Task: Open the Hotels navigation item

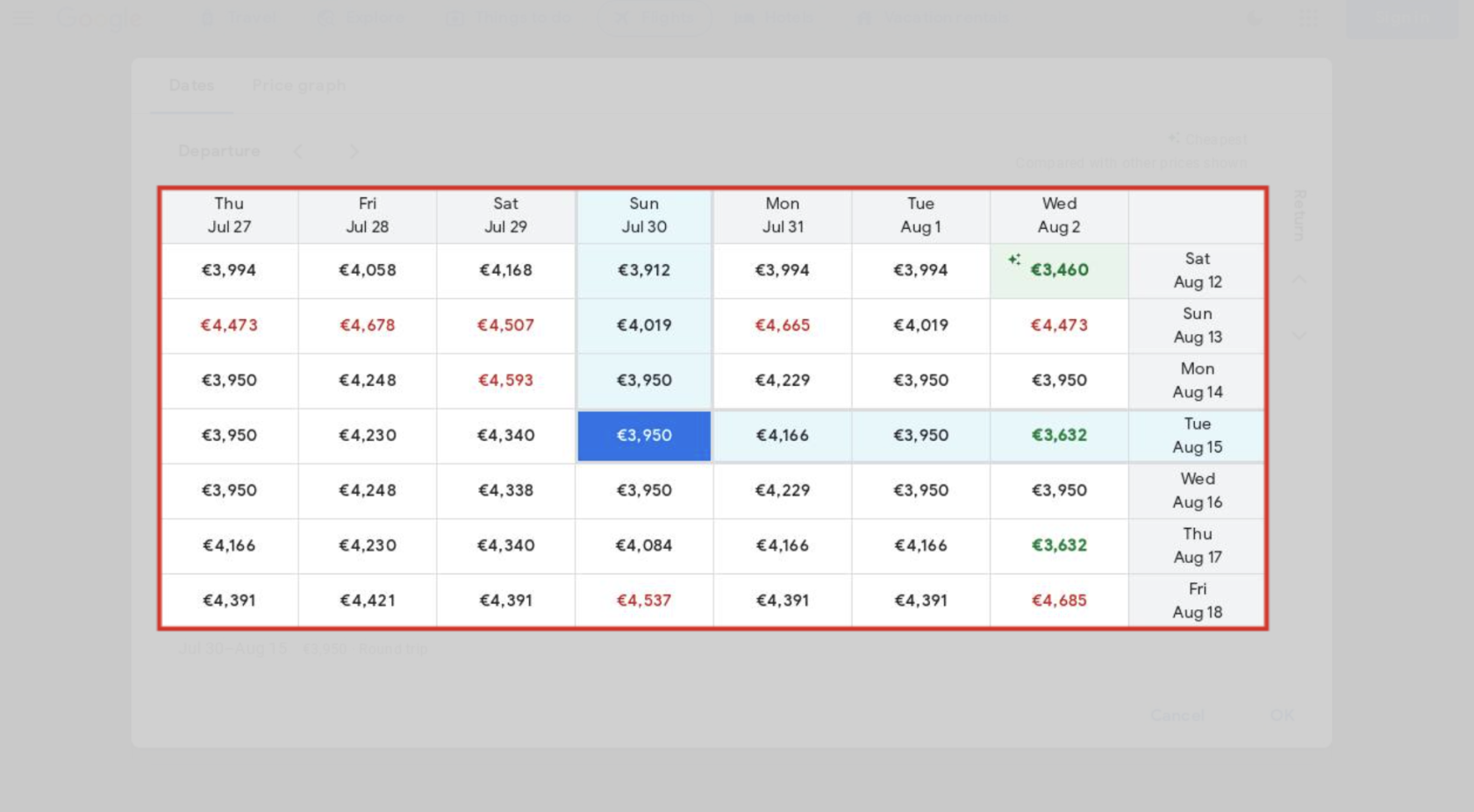Action: [x=774, y=18]
